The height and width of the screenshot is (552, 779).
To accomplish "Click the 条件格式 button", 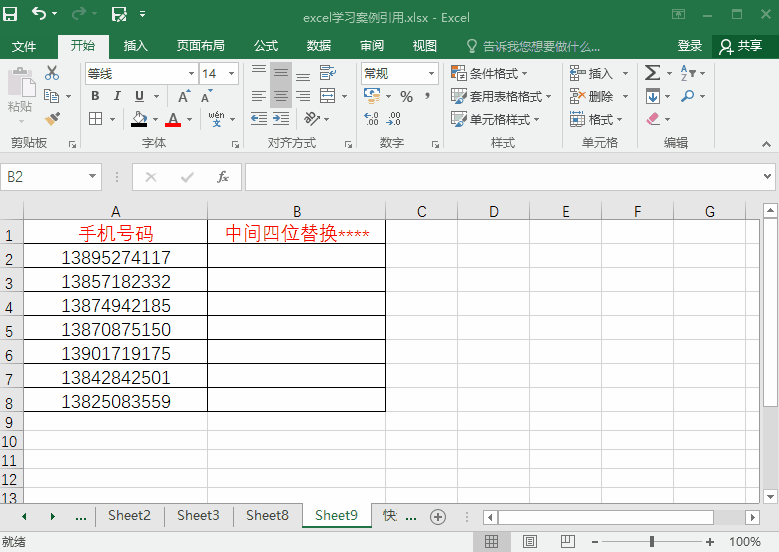I will pyautogui.click(x=489, y=73).
